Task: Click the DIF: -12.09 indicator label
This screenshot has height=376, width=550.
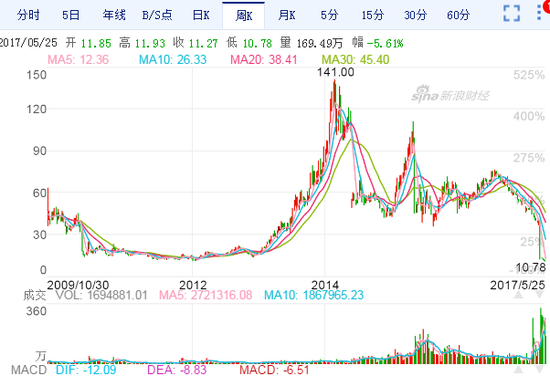Action: pyautogui.click(x=86, y=370)
